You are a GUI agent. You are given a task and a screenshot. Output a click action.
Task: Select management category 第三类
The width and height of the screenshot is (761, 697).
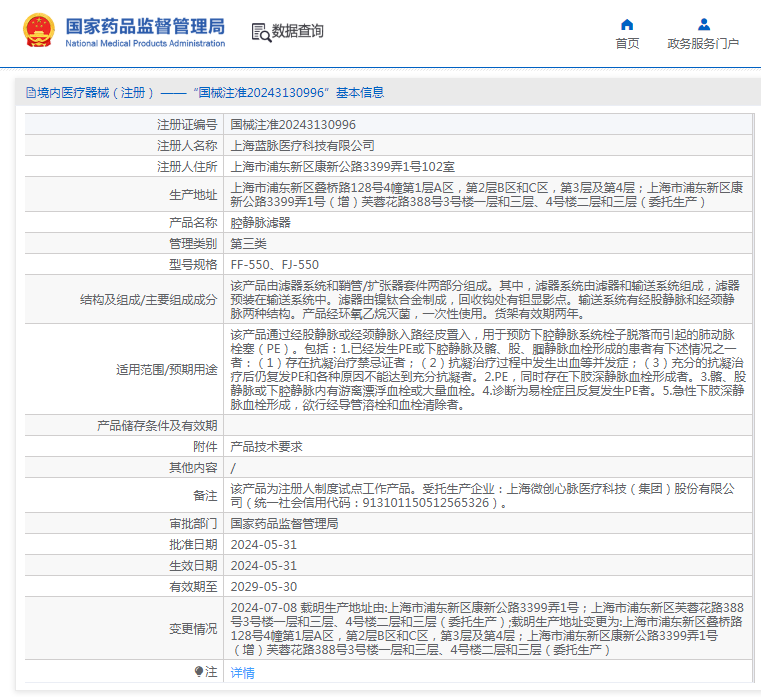pos(248,244)
